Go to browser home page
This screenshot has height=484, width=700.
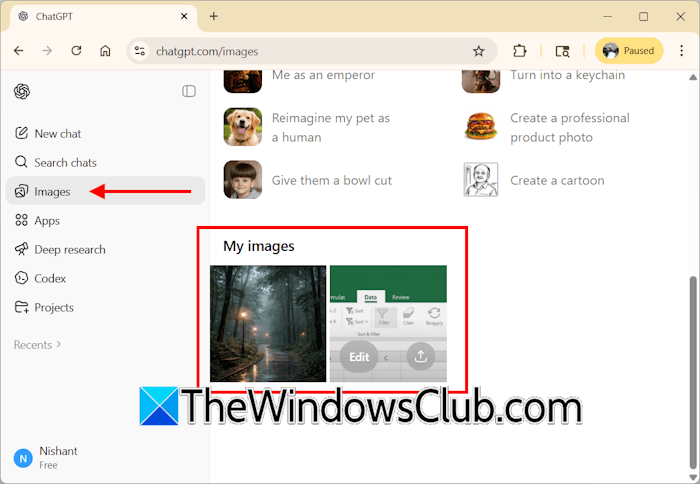105,51
